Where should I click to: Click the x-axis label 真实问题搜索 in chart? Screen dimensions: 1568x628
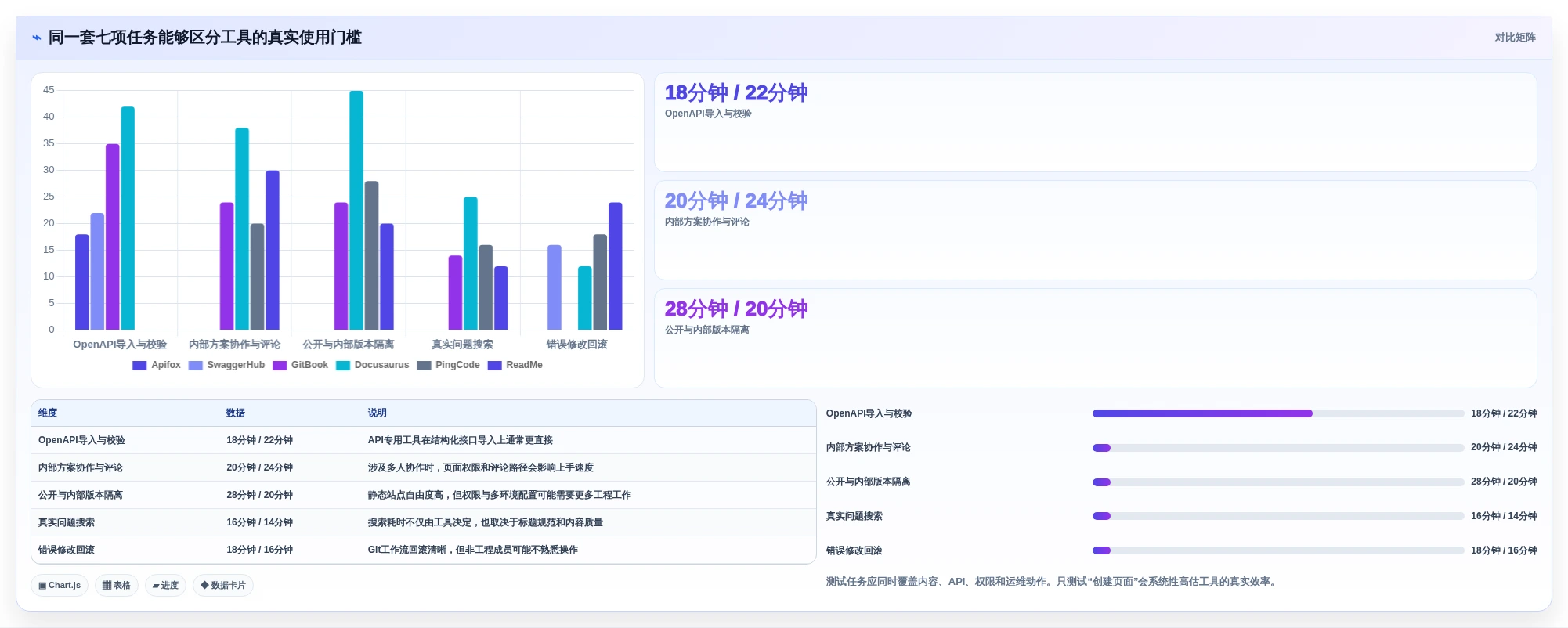[x=463, y=345]
